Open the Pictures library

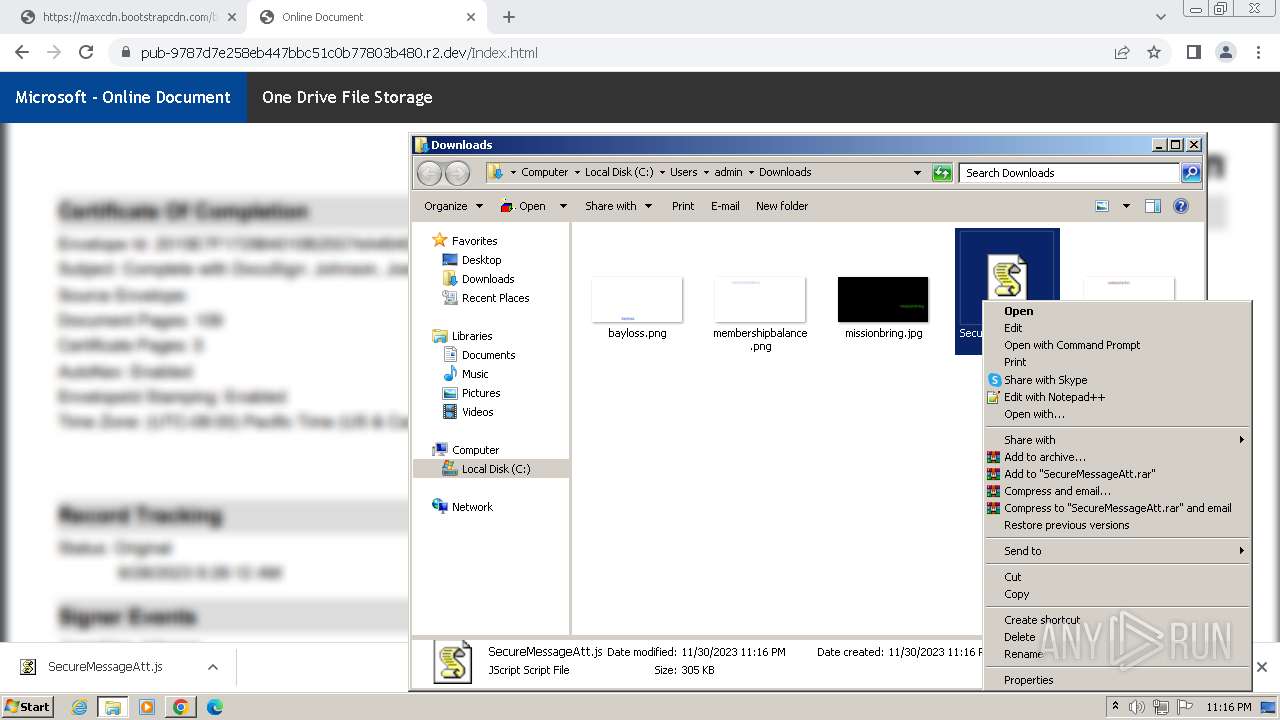click(x=480, y=393)
